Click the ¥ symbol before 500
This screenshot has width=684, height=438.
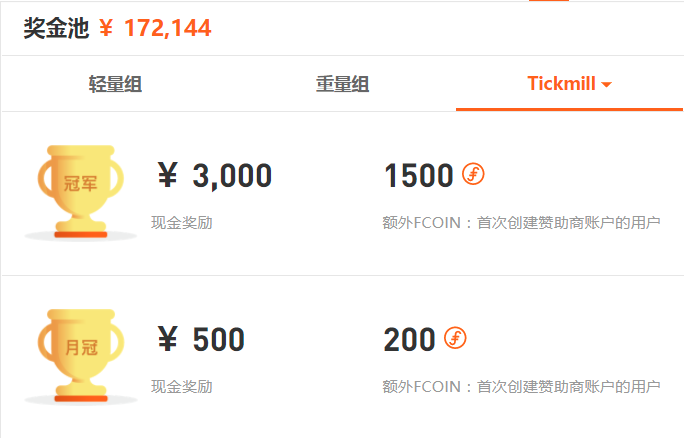tap(168, 339)
